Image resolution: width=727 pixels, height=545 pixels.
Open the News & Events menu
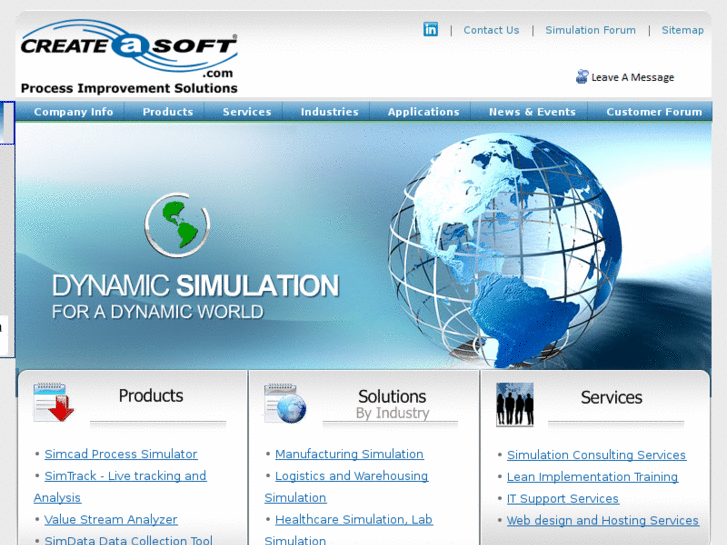pos(532,112)
